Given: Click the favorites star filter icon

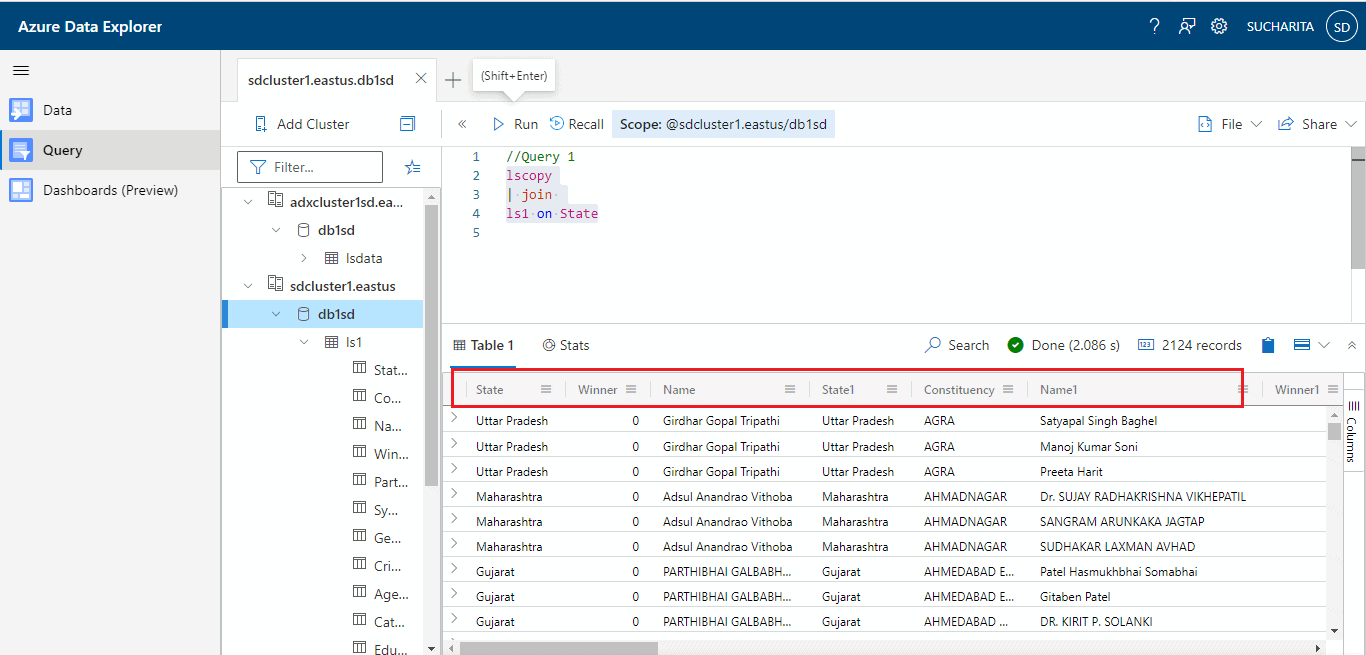Looking at the screenshot, I should [x=412, y=167].
